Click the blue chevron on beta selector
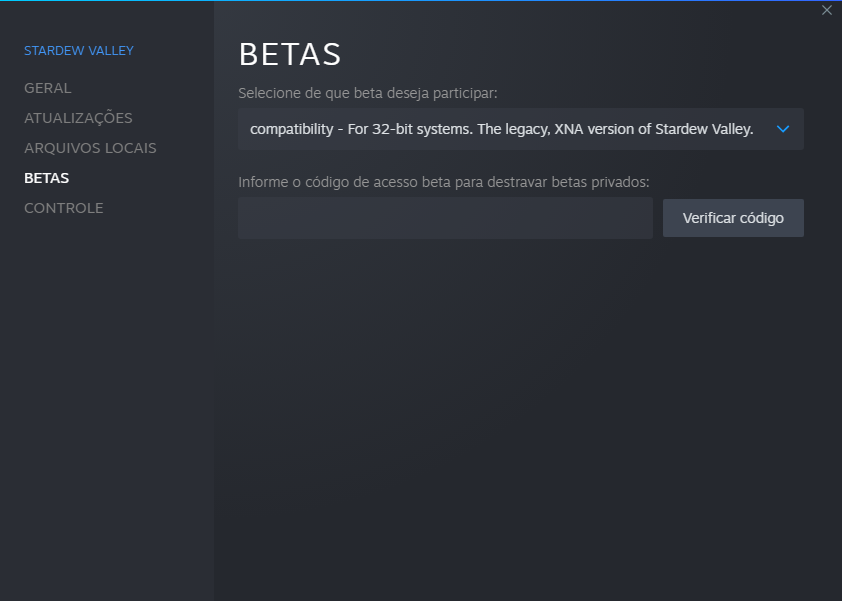The height and width of the screenshot is (601, 842). point(783,129)
